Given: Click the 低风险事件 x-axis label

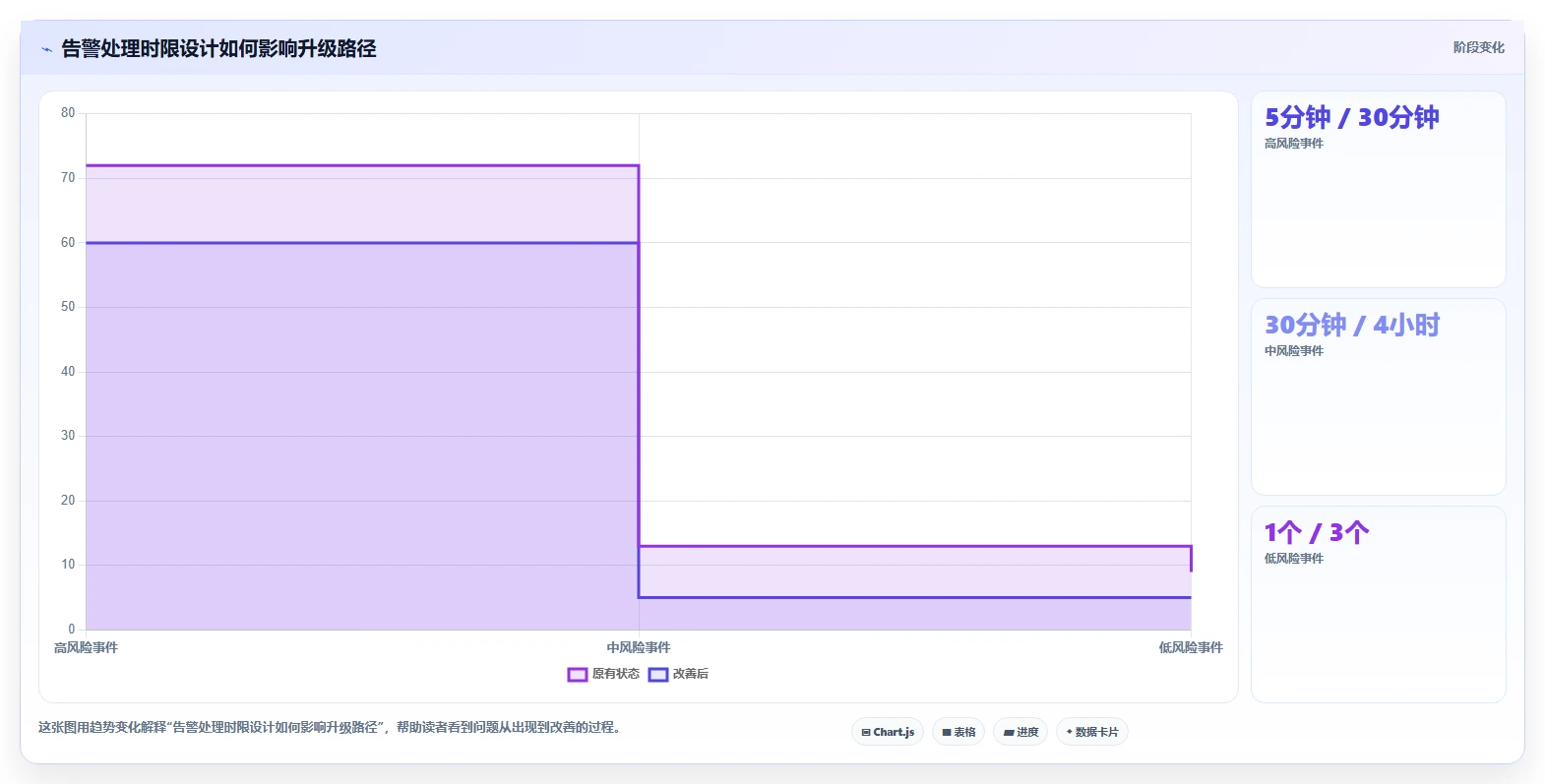Looking at the screenshot, I should tap(1191, 647).
